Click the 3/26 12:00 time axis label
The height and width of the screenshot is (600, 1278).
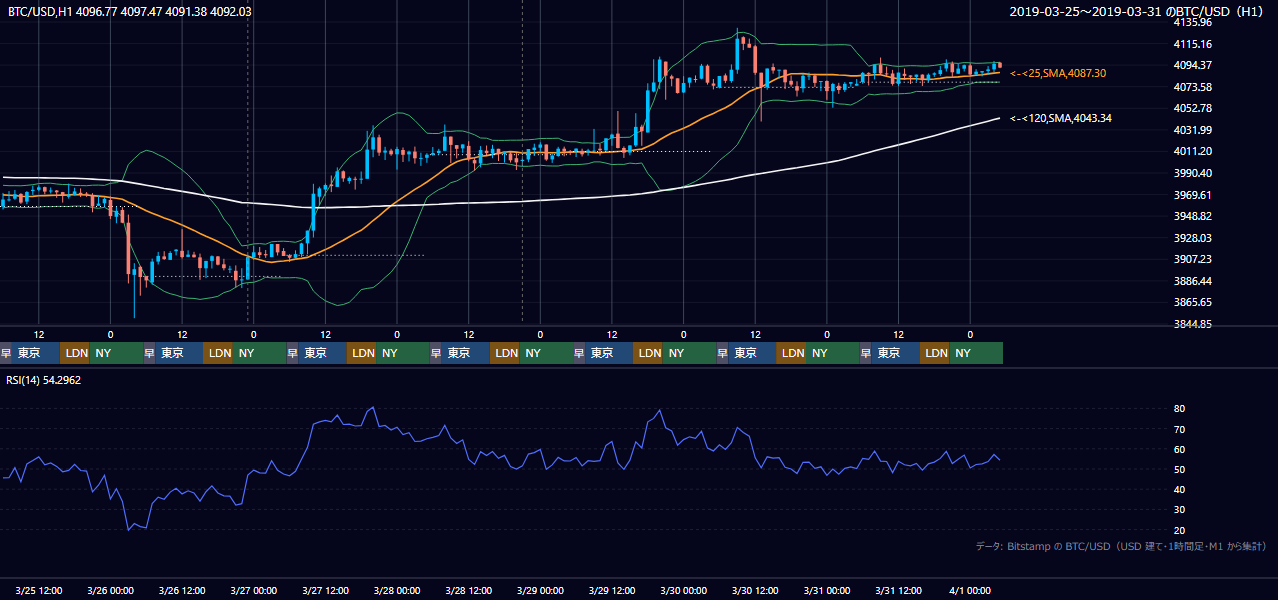pyautogui.click(x=182, y=590)
